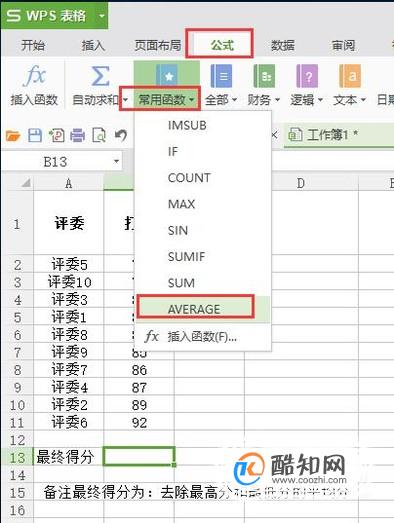Click the 评委 header cell
Screen dimensions: 394x523
[69, 223]
